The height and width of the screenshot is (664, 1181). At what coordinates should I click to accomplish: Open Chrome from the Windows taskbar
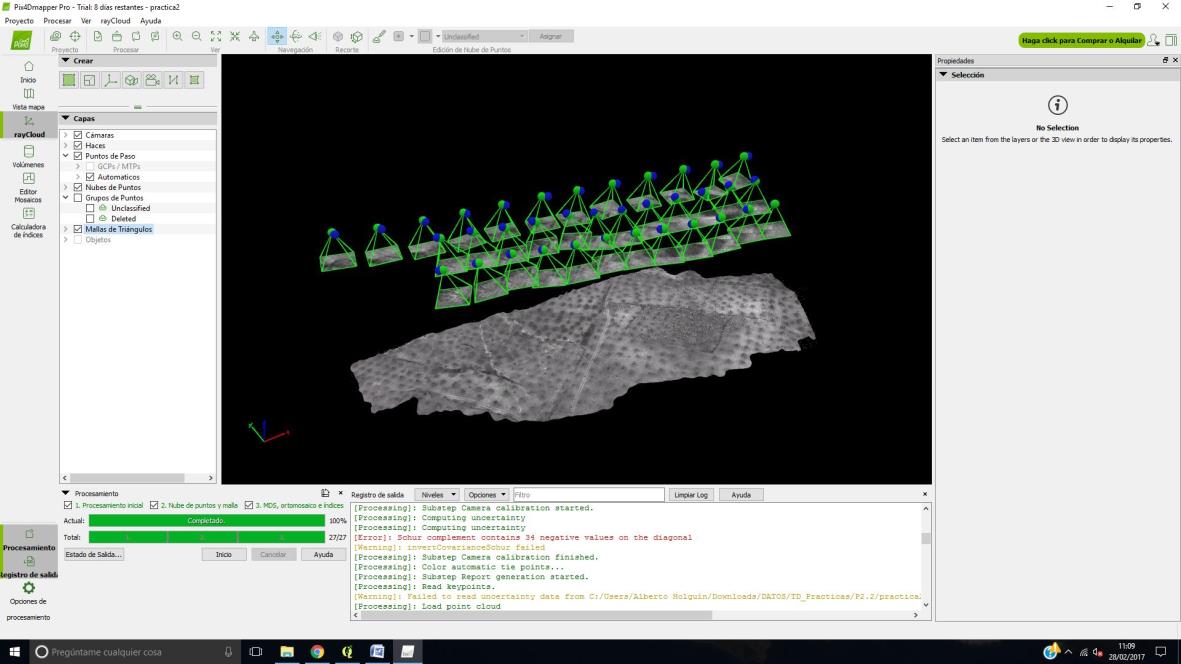pyautogui.click(x=317, y=651)
